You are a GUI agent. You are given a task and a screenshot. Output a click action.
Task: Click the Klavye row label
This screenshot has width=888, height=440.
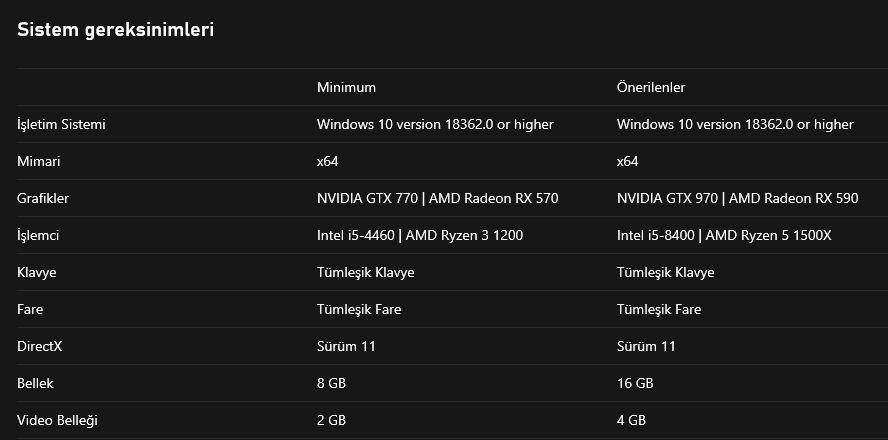tap(37, 272)
